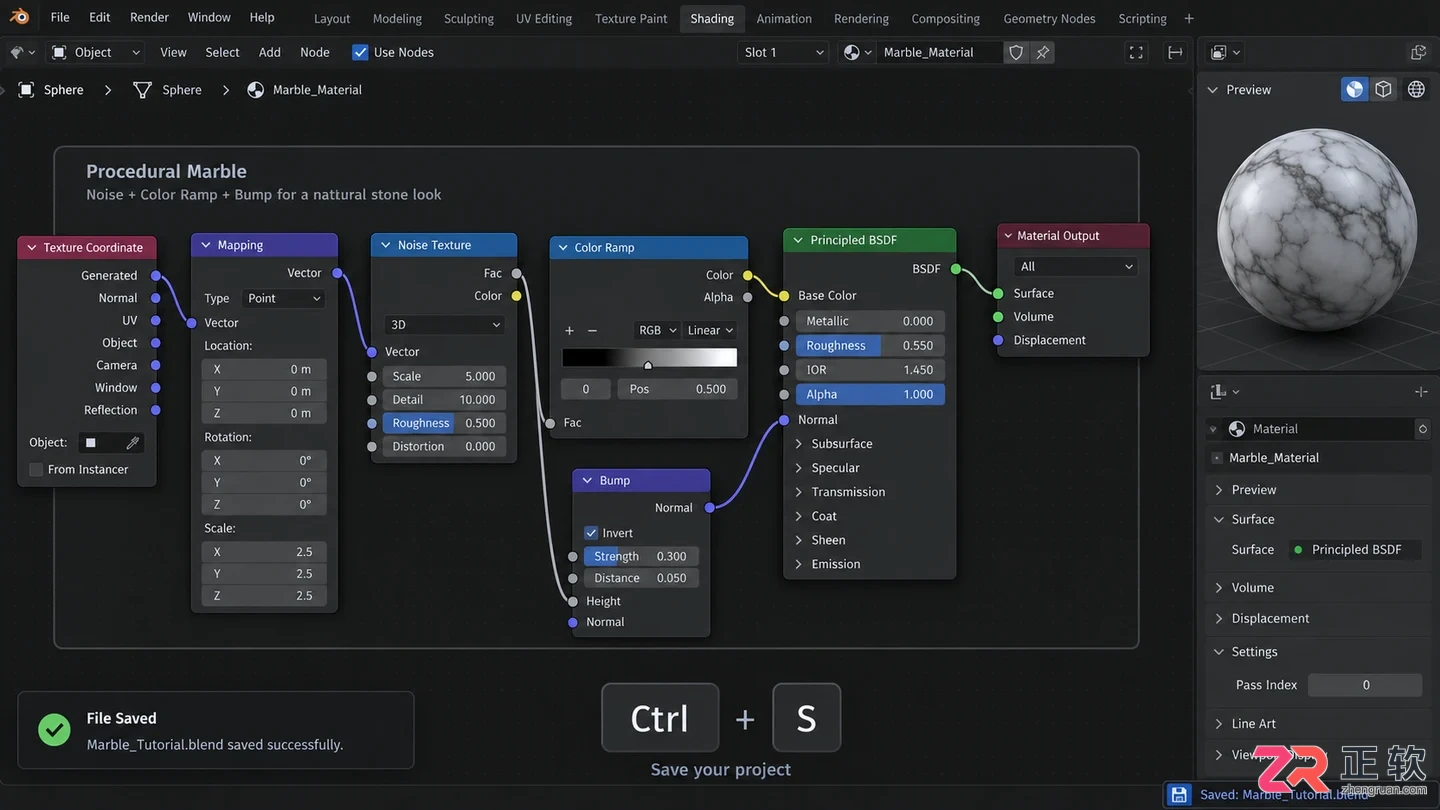Open the File menu
The height and width of the screenshot is (810, 1440).
[60, 17]
